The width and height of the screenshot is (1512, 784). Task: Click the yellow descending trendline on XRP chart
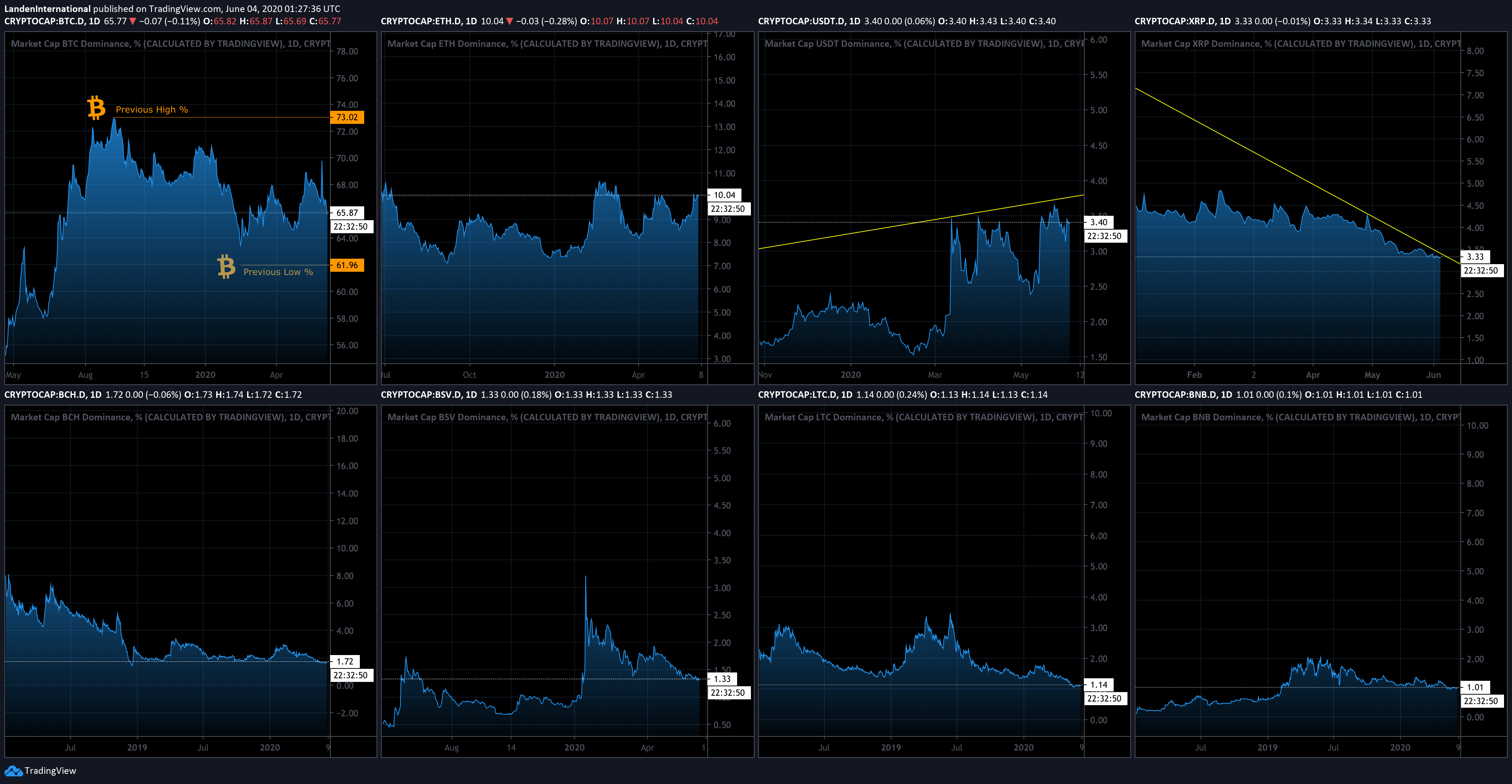tap(1297, 176)
